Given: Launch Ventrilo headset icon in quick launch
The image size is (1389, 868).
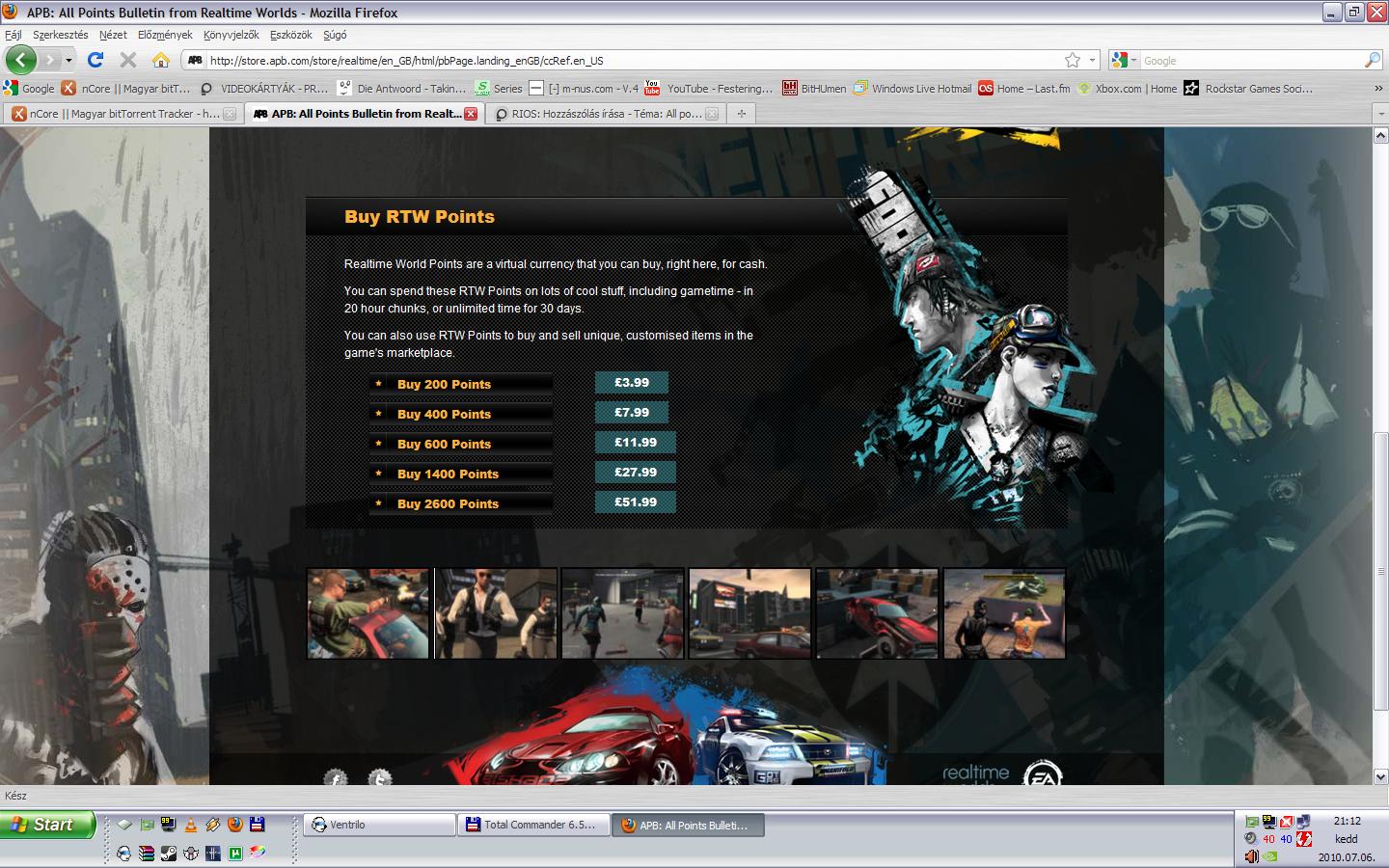Looking at the screenshot, I should [x=123, y=854].
